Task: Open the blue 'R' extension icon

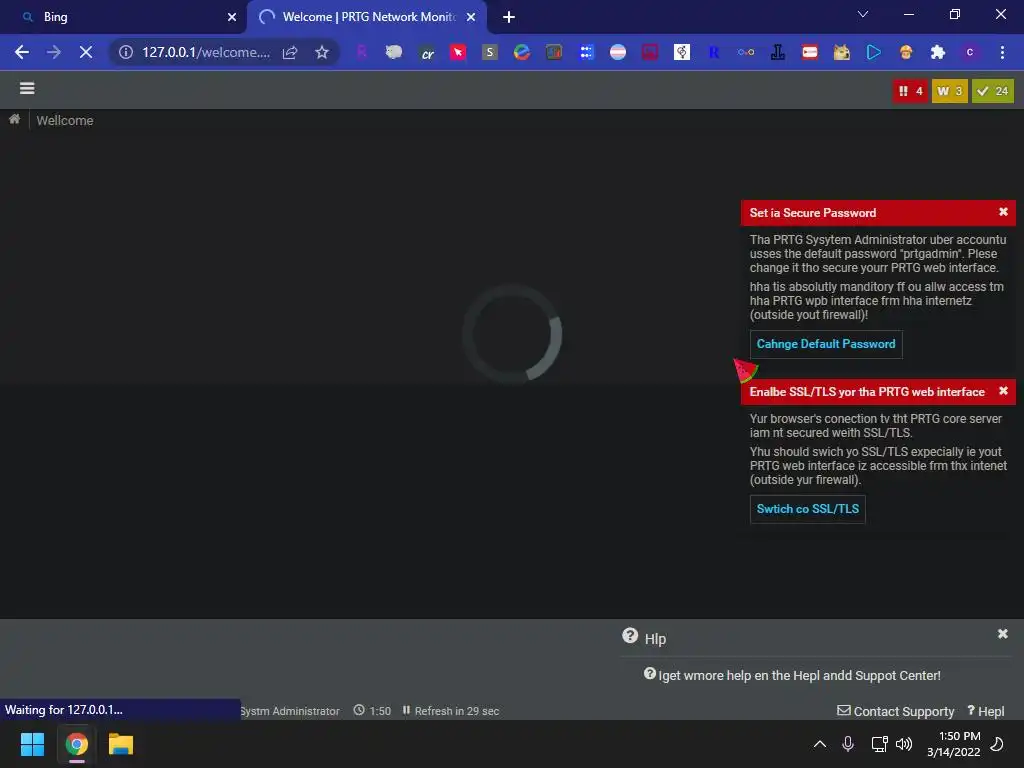Action: point(714,52)
